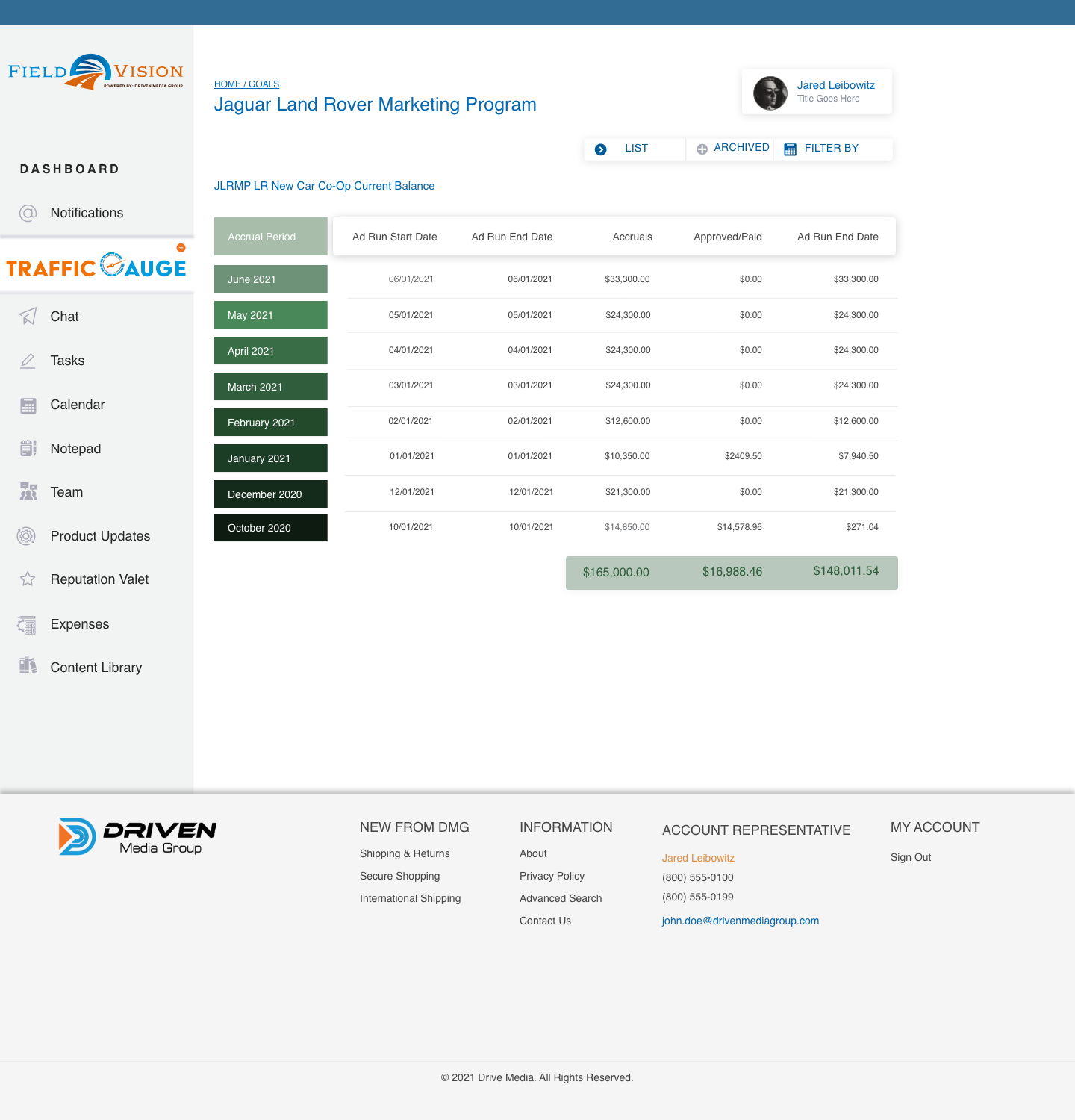1075x1120 pixels.
Task: Open Advanced Search footer link
Action: coord(561,898)
